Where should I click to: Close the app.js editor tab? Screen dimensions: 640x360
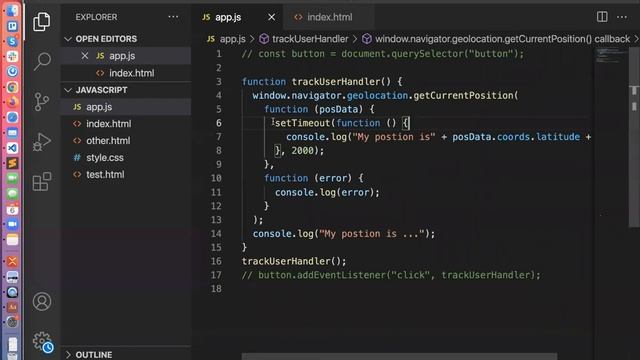point(271,17)
